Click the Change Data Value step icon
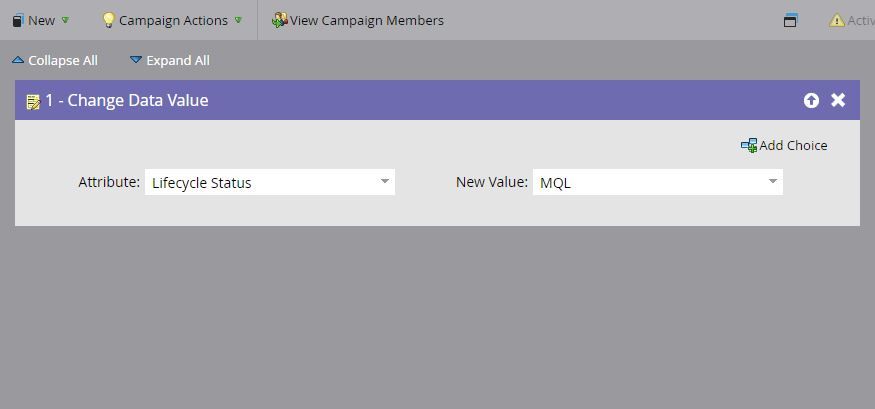This screenshot has height=409, width=875. [x=33, y=101]
